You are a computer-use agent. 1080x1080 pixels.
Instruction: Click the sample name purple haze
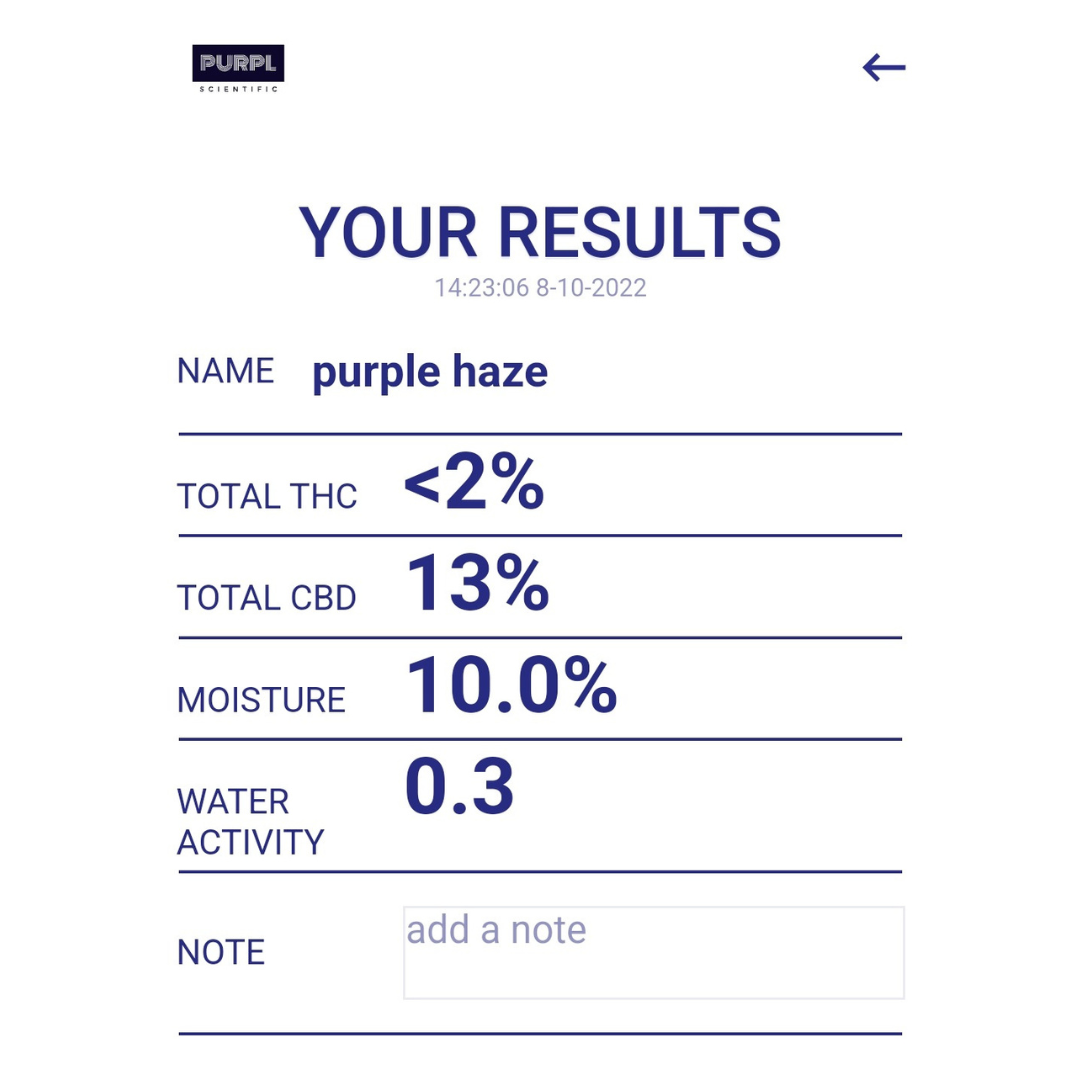tap(430, 371)
